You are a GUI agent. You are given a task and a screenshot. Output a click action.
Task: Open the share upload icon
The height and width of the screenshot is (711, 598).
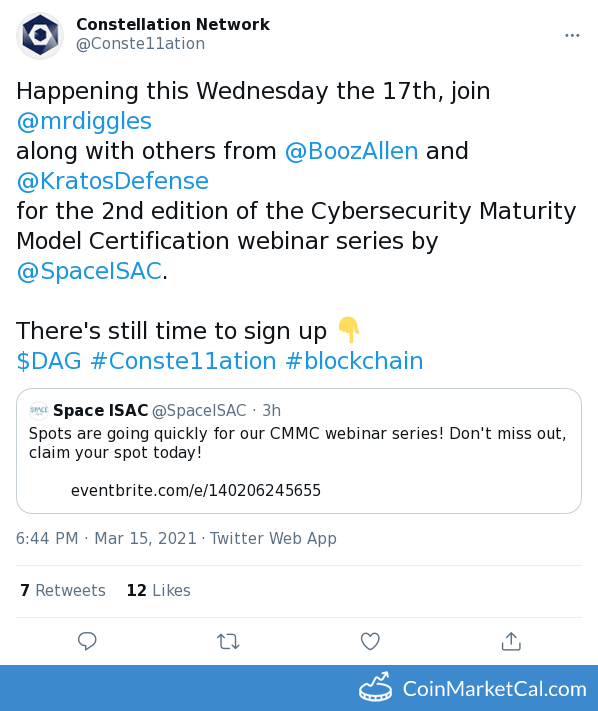pyautogui.click(x=511, y=641)
